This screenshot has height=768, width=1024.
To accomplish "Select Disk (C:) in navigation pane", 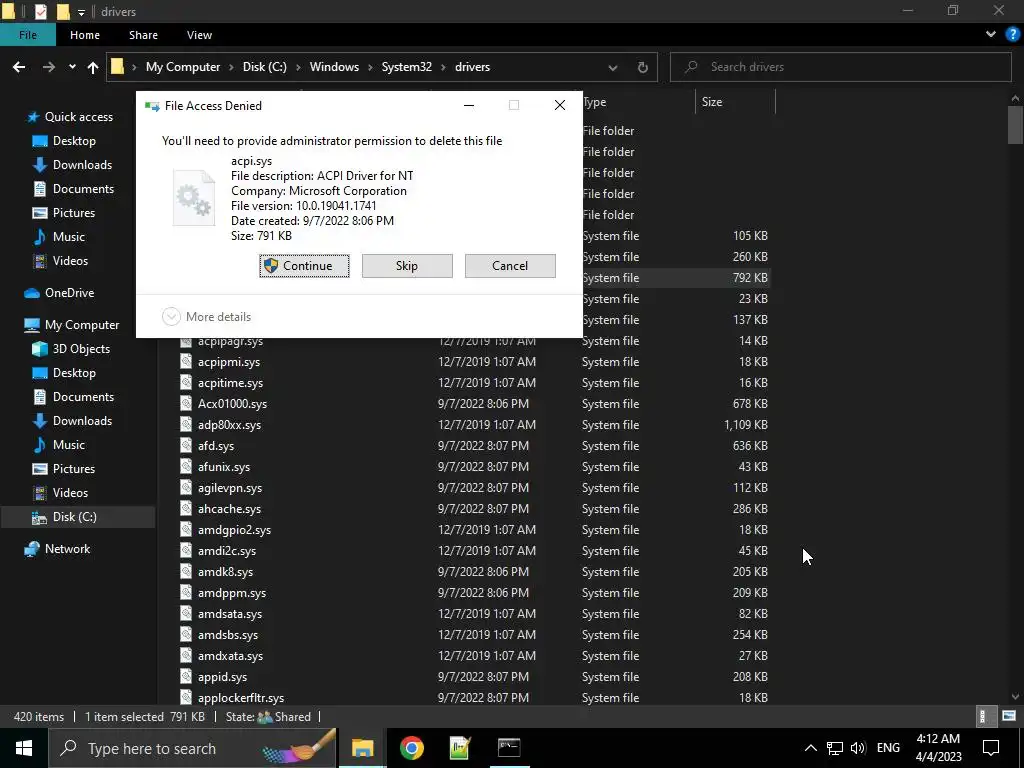I will coord(74,517).
